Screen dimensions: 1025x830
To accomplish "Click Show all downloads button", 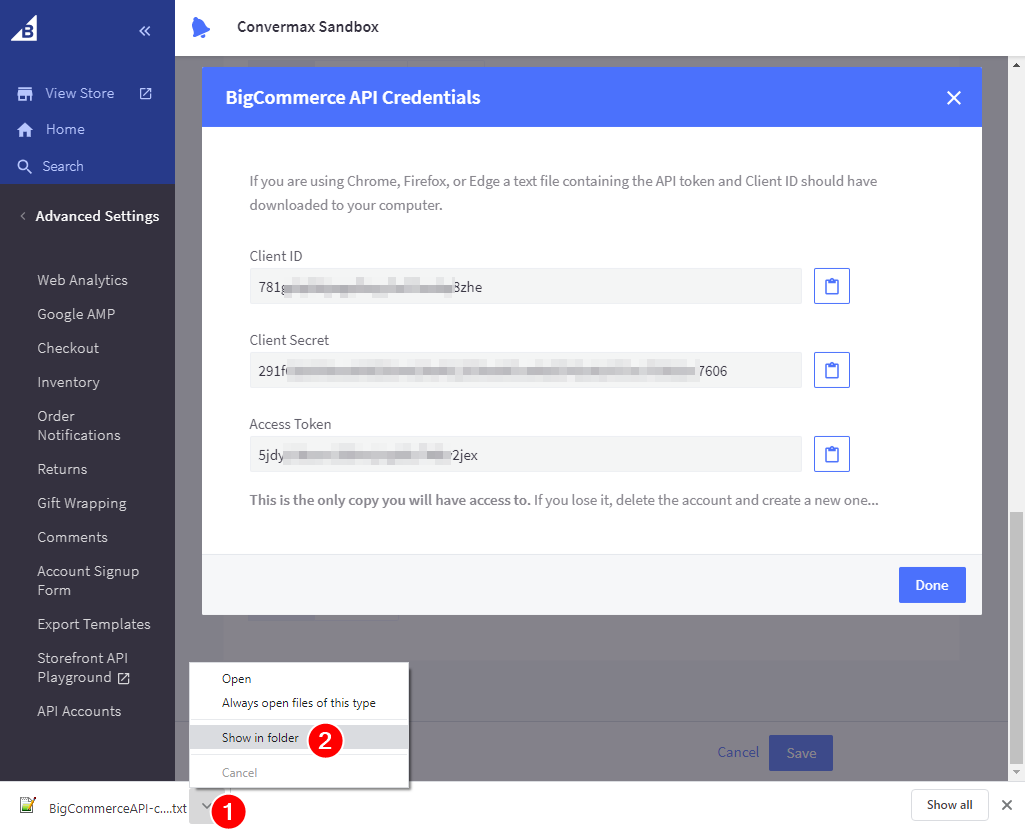I will 949,805.
